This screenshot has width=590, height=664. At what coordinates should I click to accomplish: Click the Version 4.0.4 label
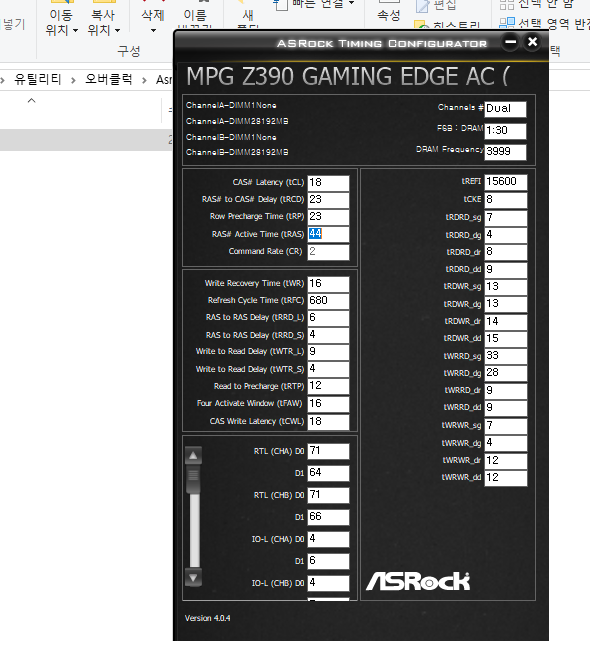(208, 618)
